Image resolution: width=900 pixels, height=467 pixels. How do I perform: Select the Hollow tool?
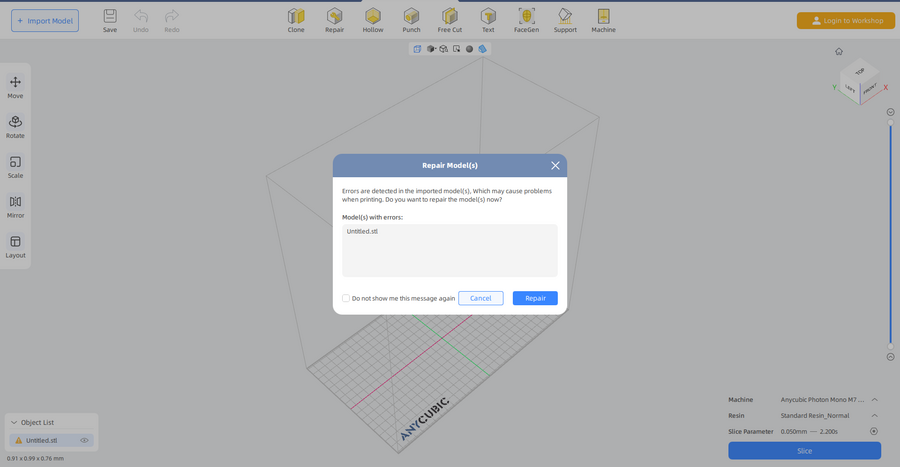[x=373, y=21]
